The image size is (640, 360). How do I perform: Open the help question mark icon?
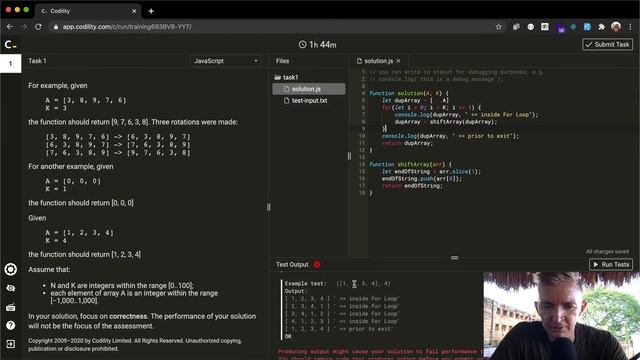pyautogui.click(x=11, y=325)
